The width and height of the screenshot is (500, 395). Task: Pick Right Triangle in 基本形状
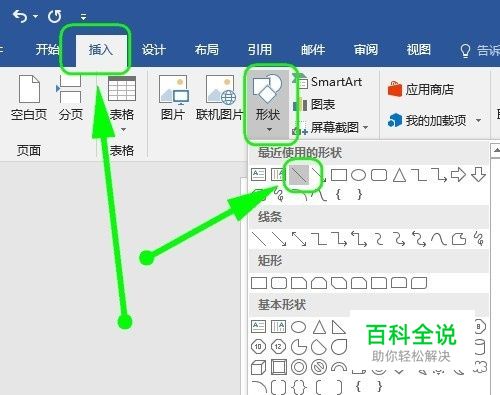338,327
